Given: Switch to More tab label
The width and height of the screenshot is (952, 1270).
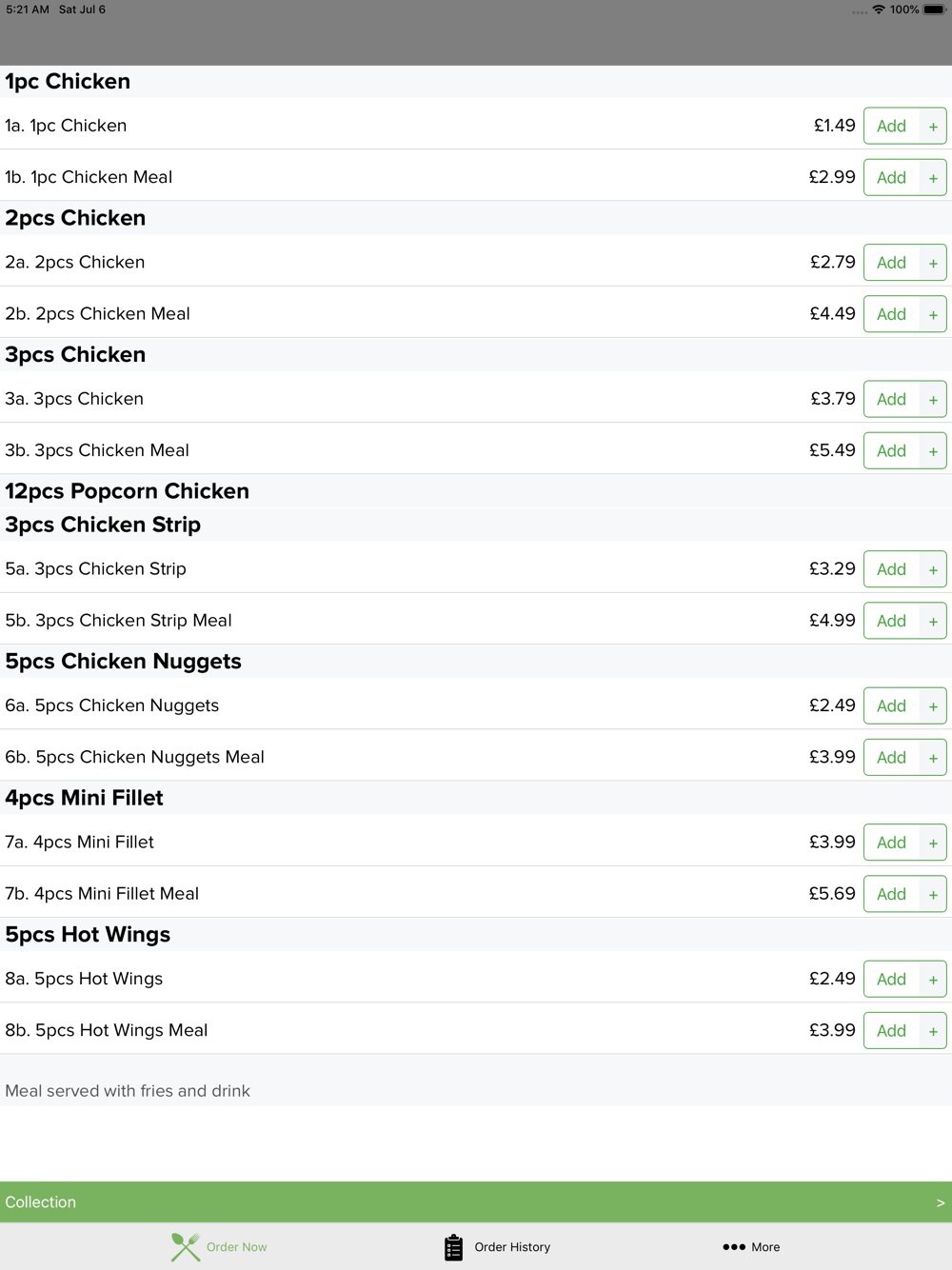Looking at the screenshot, I should (x=765, y=1247).
